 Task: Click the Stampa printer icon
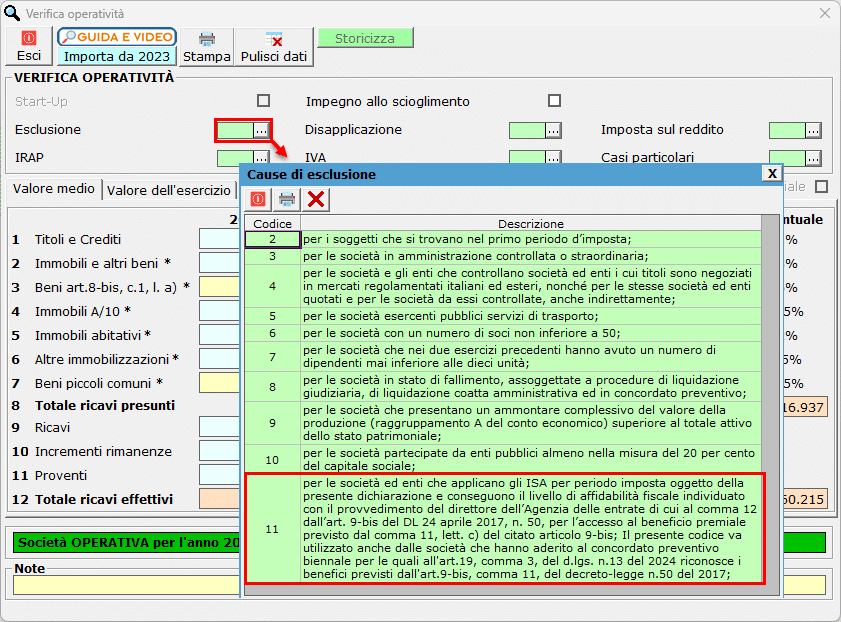pos(206,40)
